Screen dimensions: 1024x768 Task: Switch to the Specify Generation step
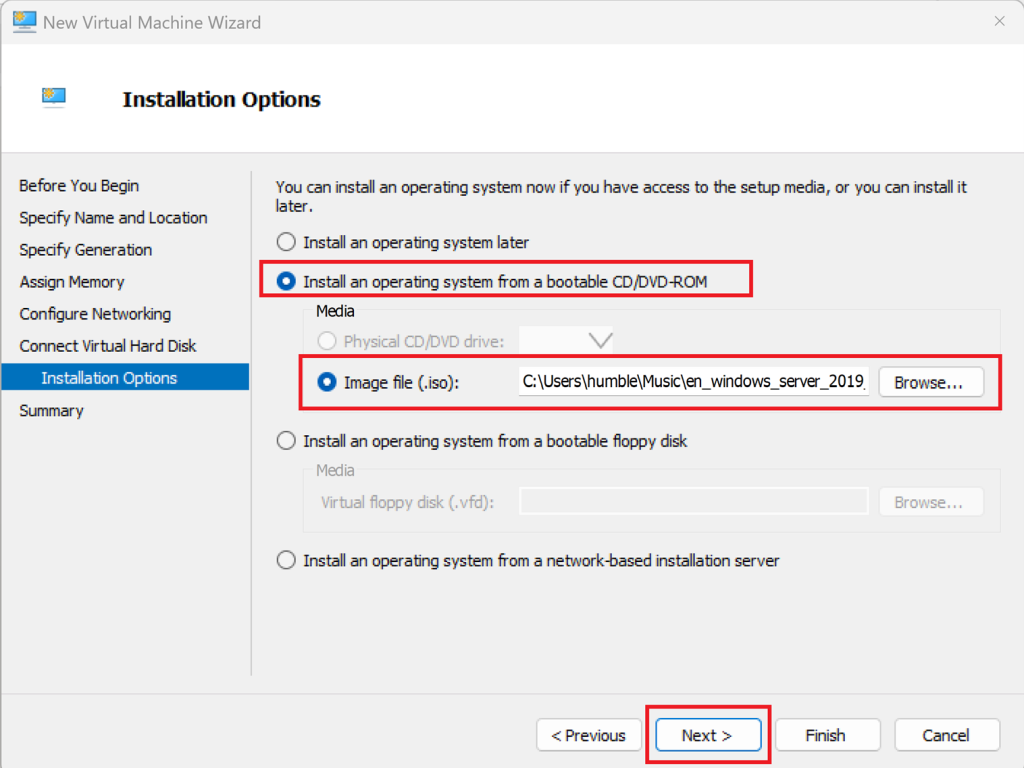tap(86, 250)
